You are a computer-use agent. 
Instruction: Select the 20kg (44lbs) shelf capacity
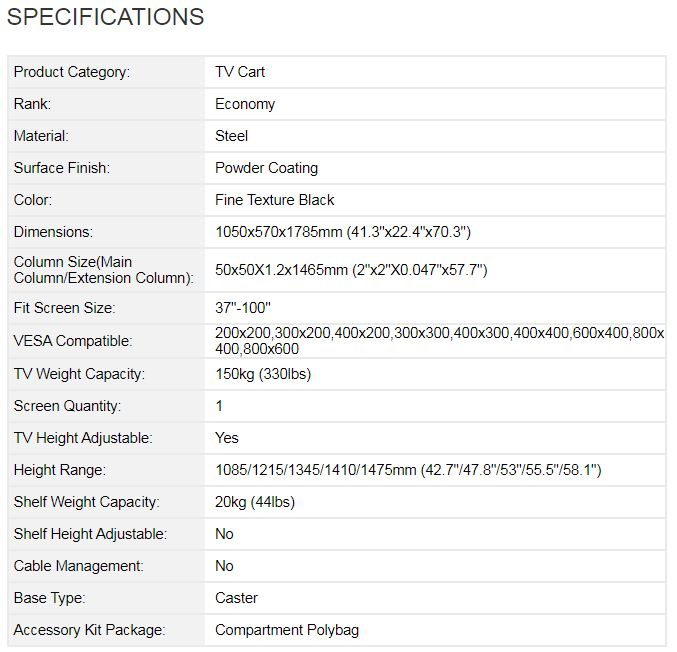tap(255, 502)
